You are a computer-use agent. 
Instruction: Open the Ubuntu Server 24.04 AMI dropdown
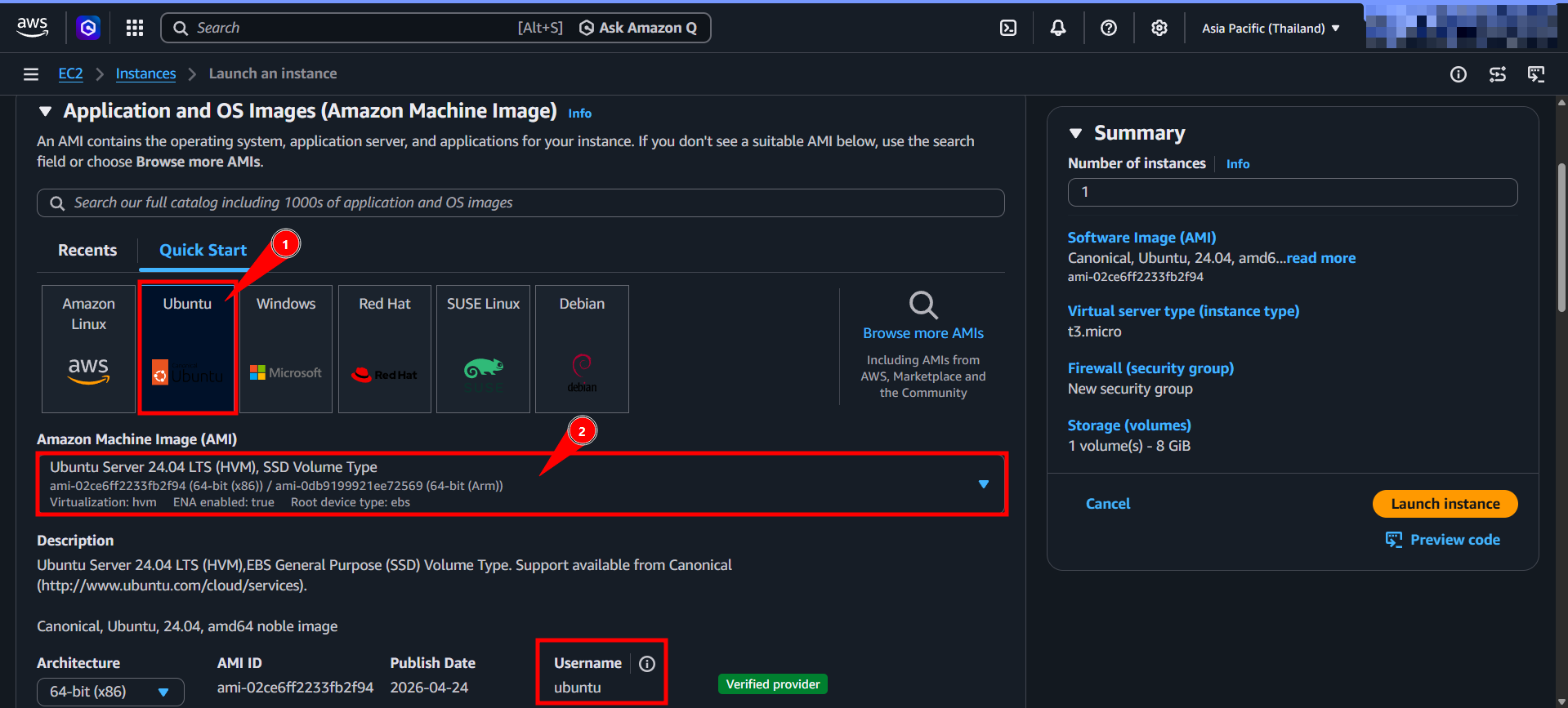tap(521, 483)
